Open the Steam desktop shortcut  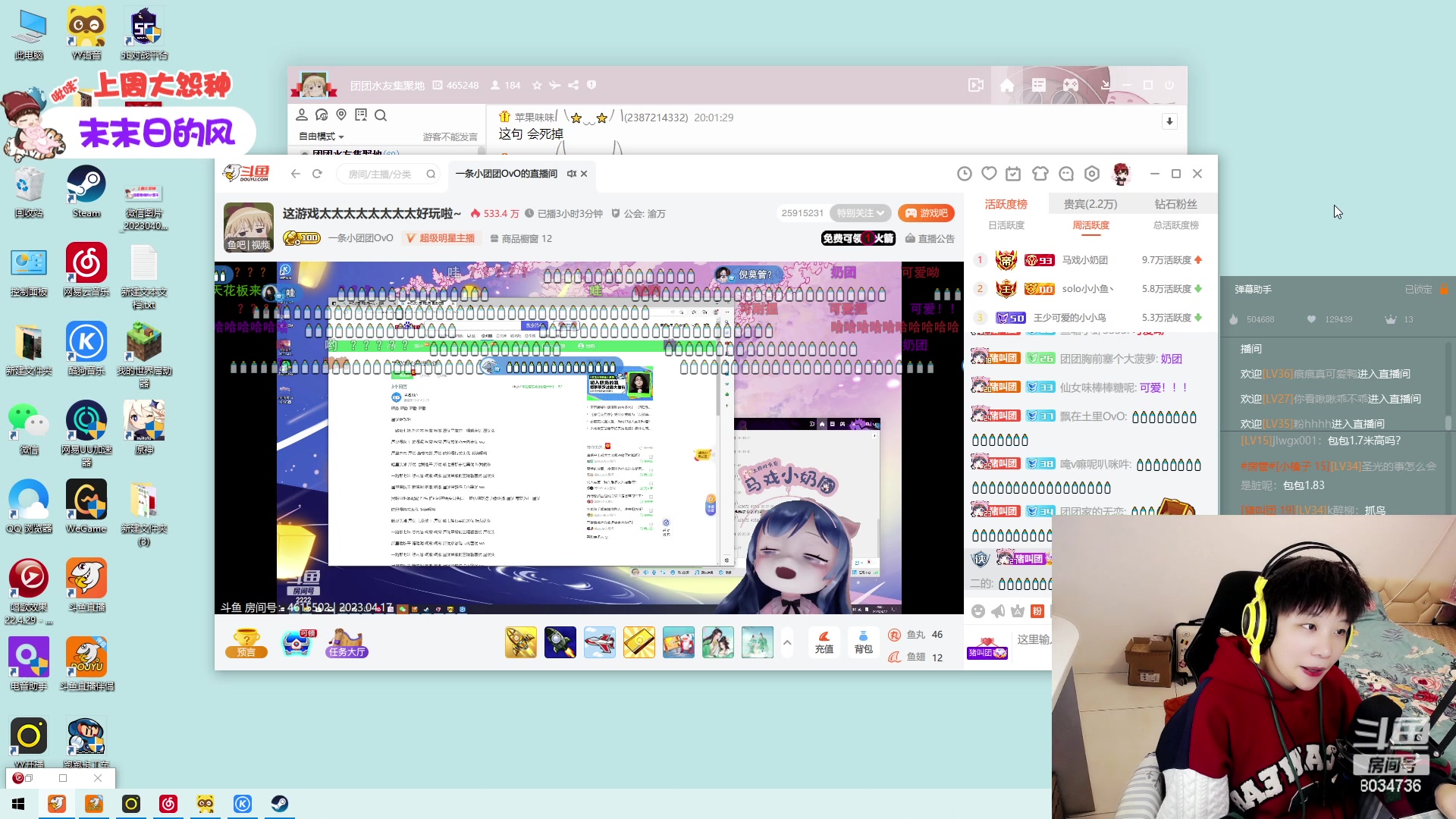click(86, 192)
